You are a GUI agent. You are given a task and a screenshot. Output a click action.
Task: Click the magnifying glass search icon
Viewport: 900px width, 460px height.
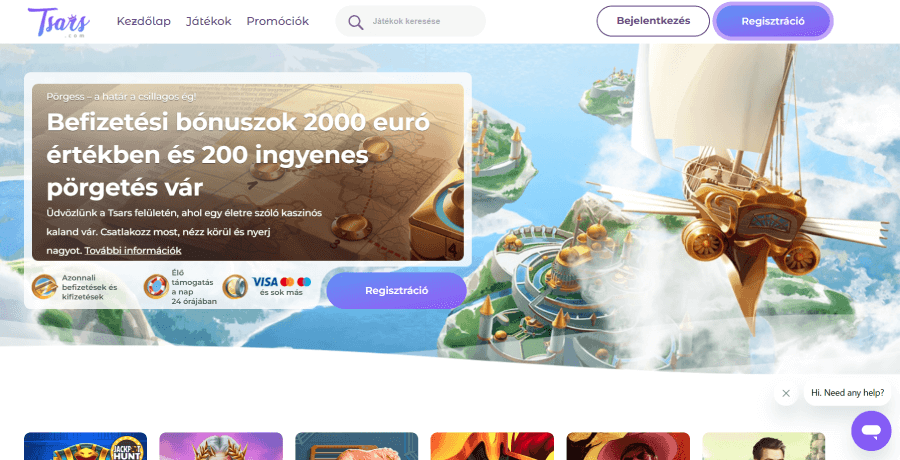tap(356, 22)
